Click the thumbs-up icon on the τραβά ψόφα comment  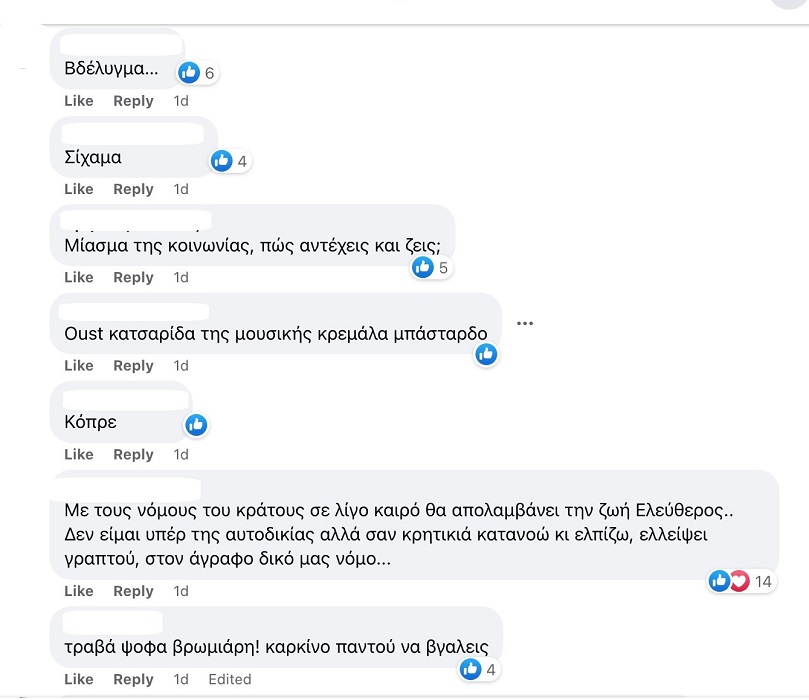470,667
